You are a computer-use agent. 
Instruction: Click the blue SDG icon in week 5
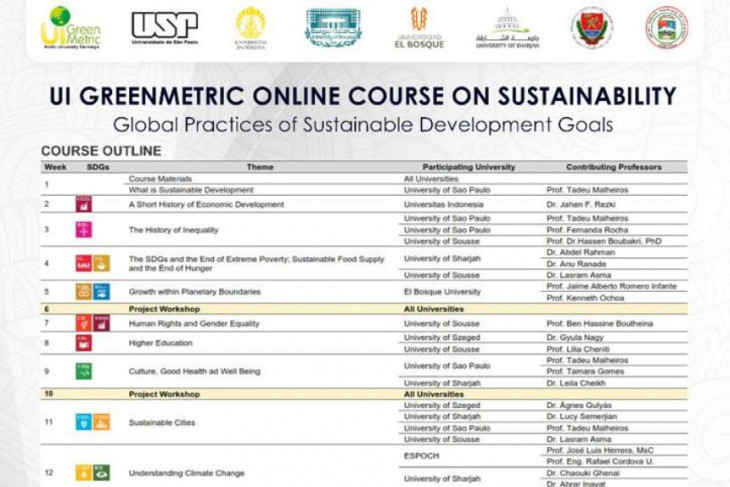tap(101, 291)
